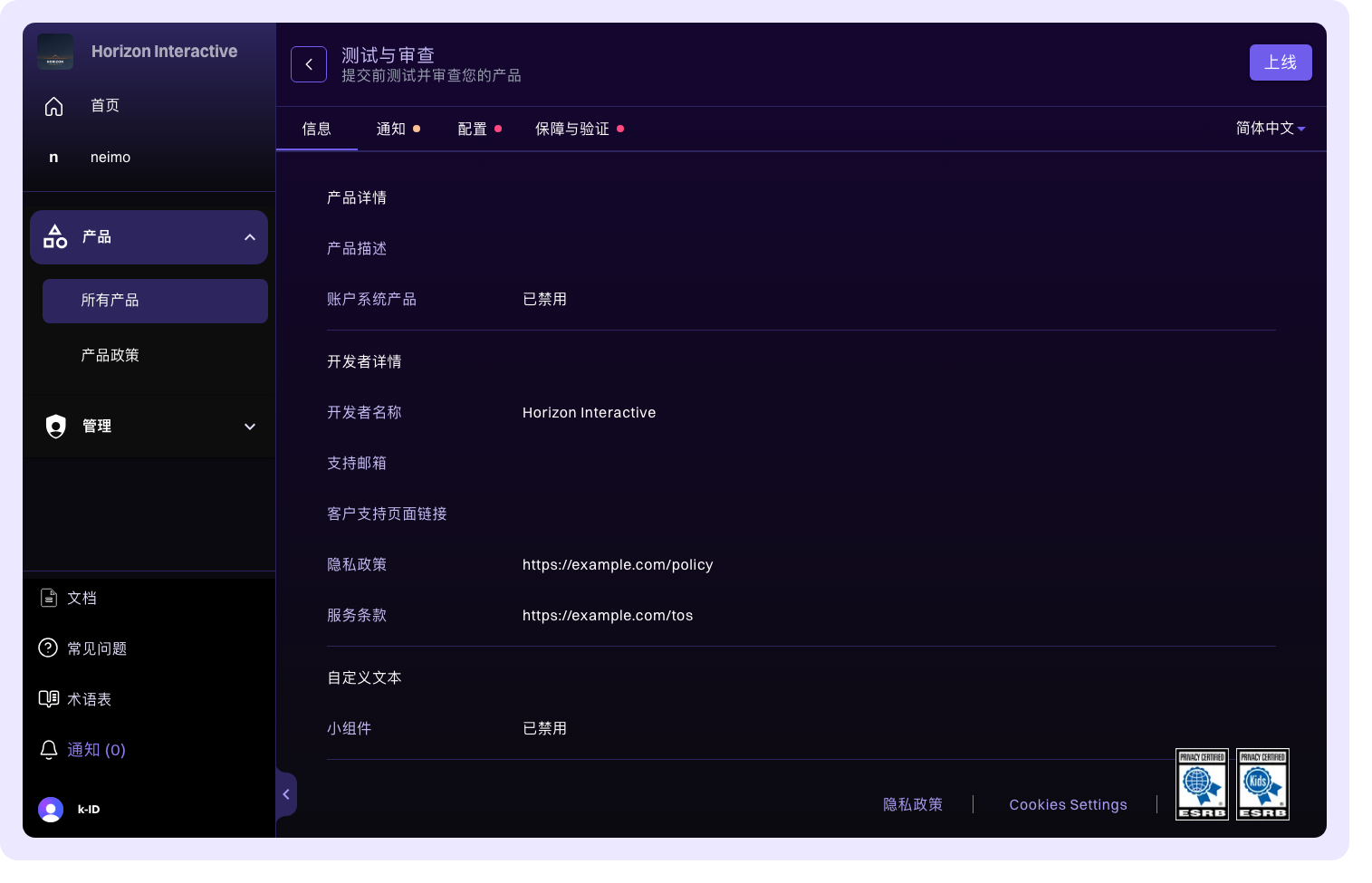Select the 首页 menu label

(105, 106)
